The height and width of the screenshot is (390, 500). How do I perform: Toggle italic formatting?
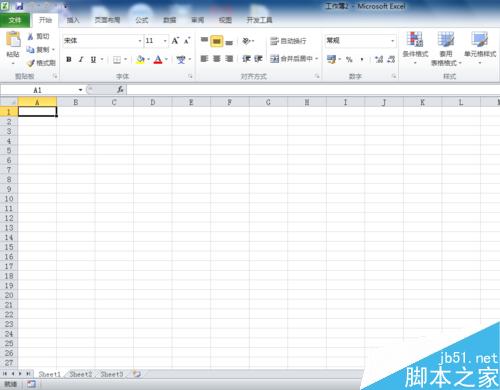click(81, 60)
